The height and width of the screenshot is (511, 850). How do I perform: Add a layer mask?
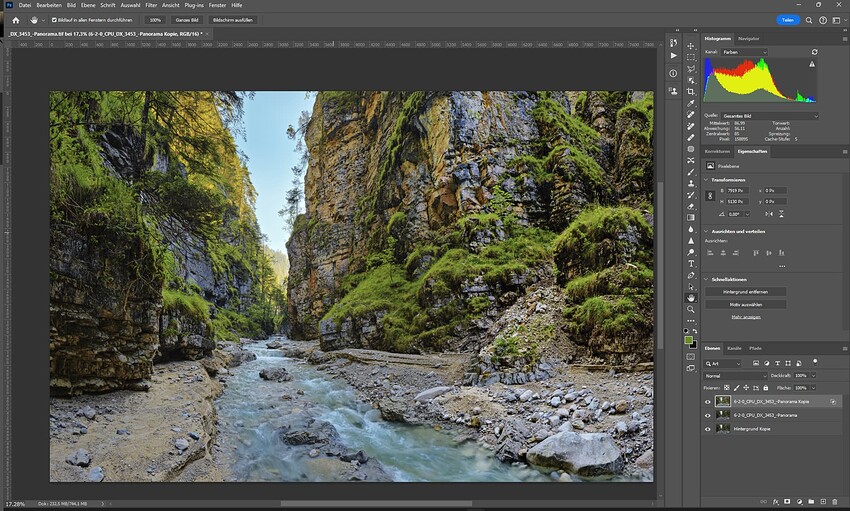tap(787, 502)
